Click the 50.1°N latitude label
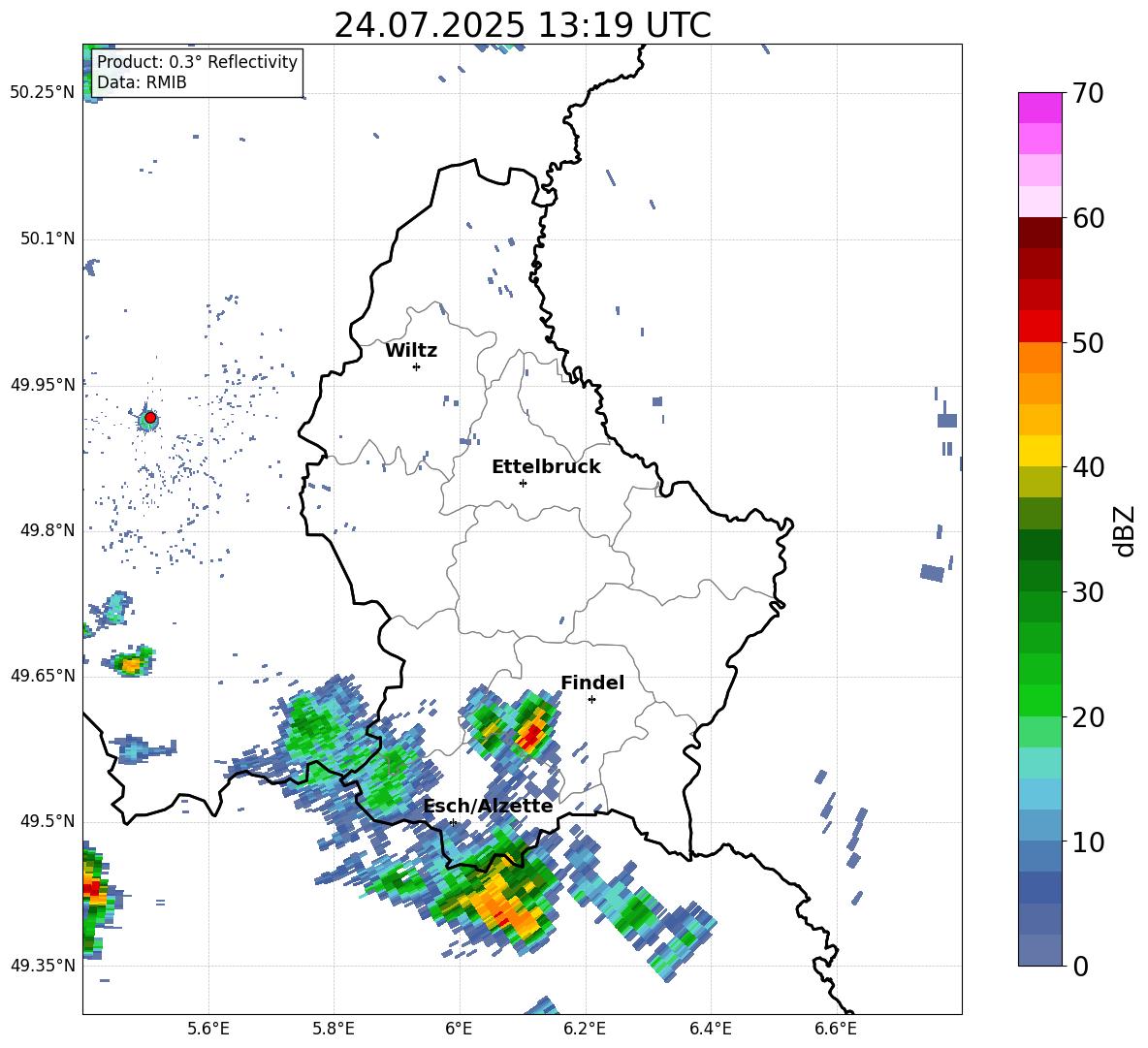This screenshot has width=1148, height=1048. tap(48, 239)
